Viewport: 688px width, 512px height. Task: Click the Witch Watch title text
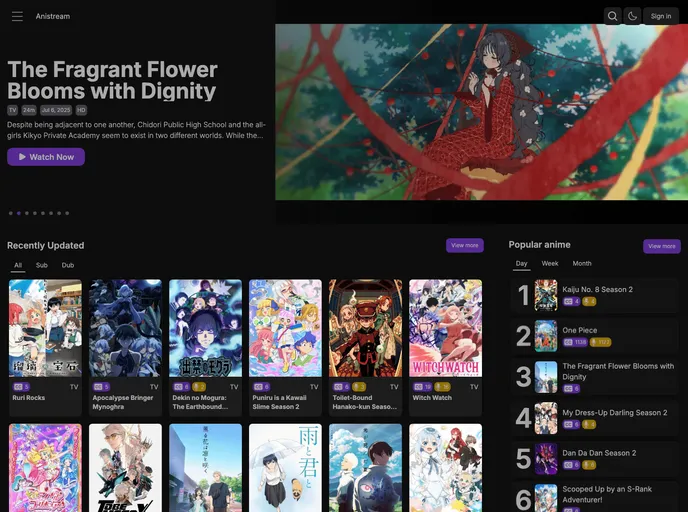coord(432,397)
